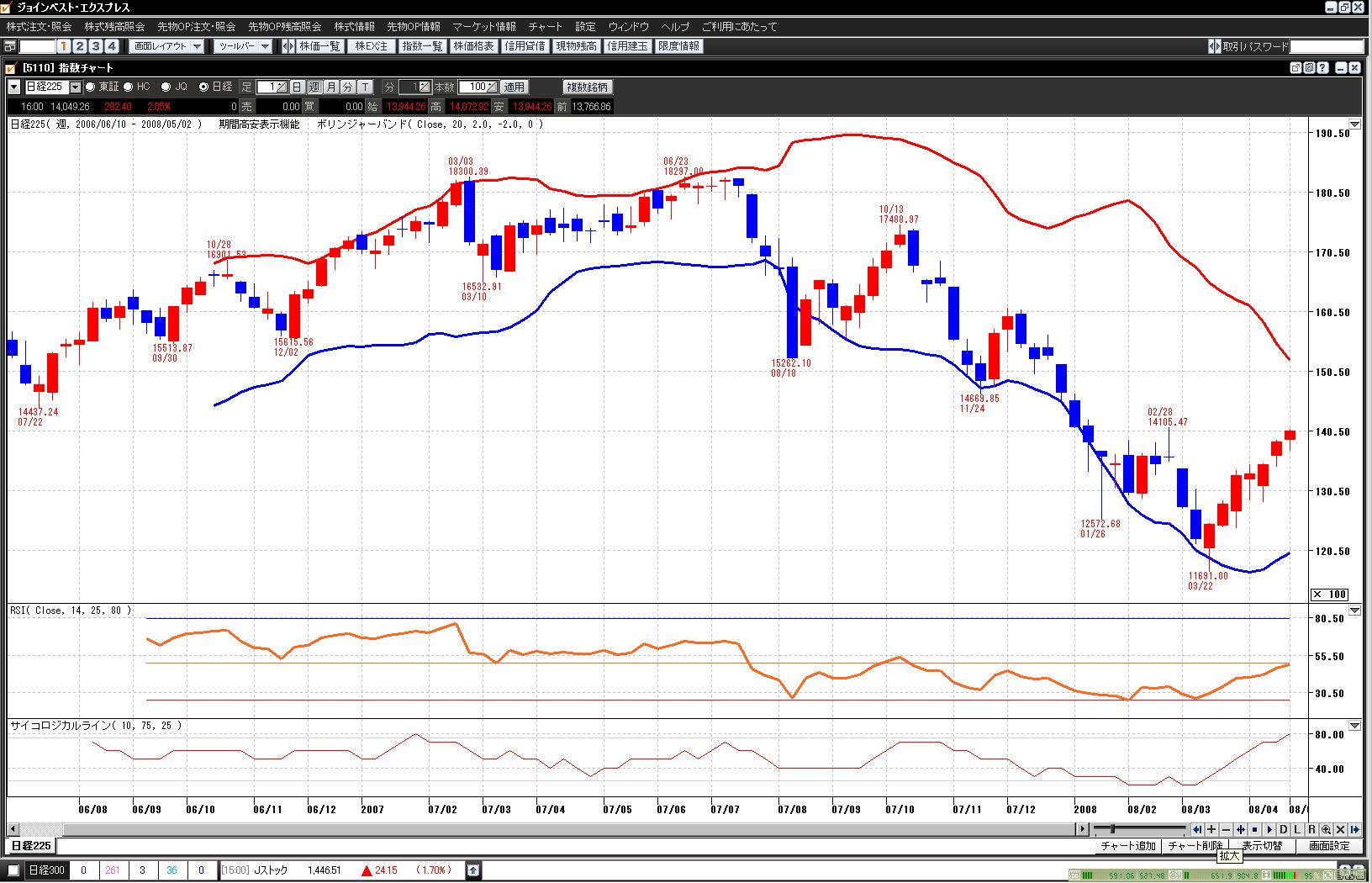This screenshot has height=883, width=1372.
Task: Click the チャート追加 button
Action: pos(1127,846)
